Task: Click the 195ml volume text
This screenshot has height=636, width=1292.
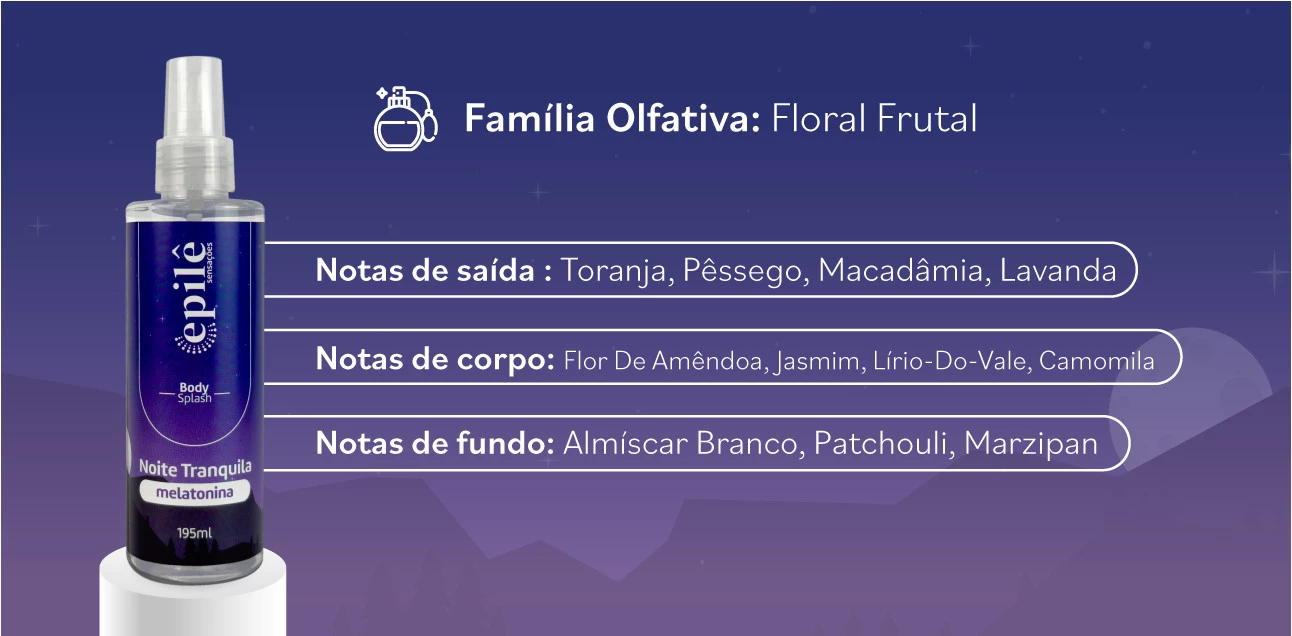Action: [x=194, y=533]
